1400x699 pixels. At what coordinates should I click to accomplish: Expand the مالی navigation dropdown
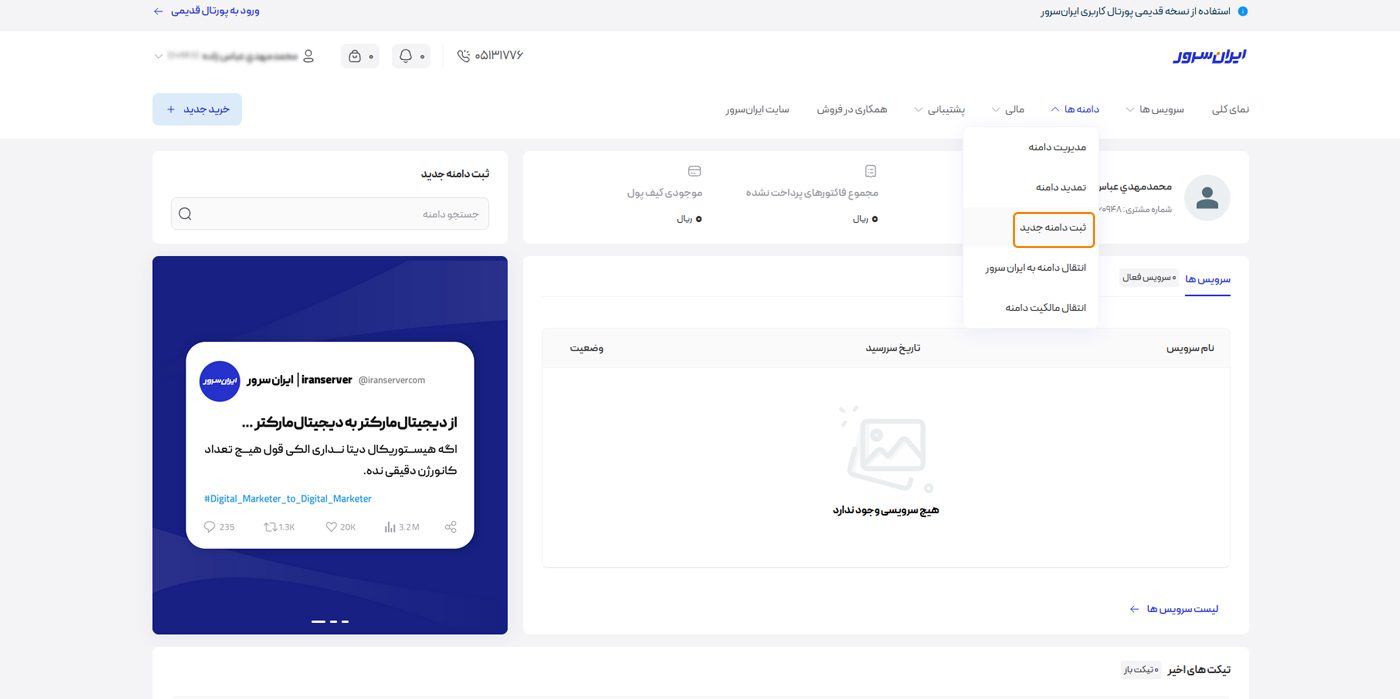(x=1008, y=109)
